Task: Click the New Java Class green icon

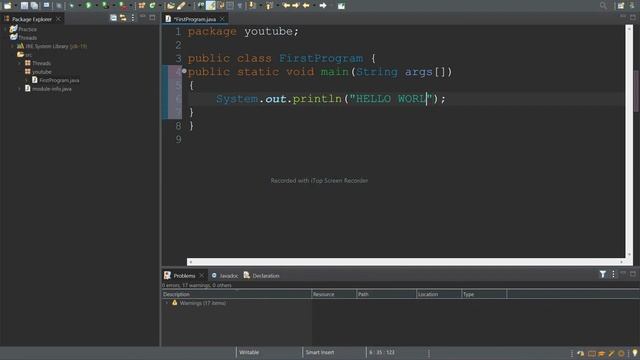Action: click(x=152, y=6)
